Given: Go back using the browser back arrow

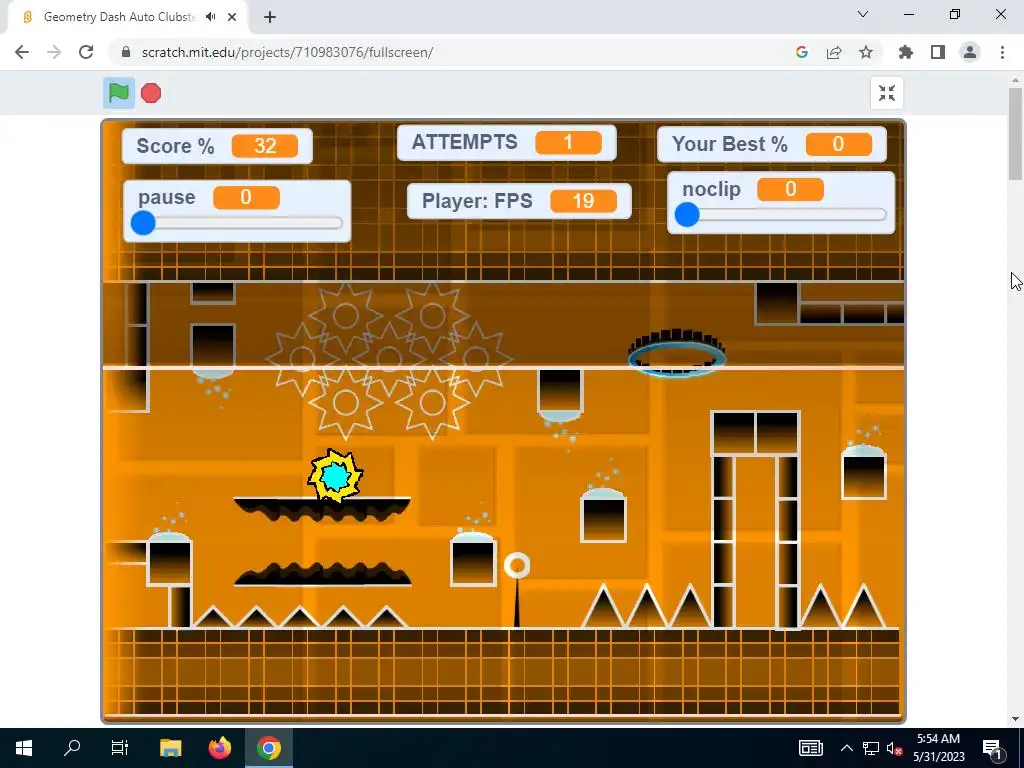Looking at the screenshot, I should [22, 52].
